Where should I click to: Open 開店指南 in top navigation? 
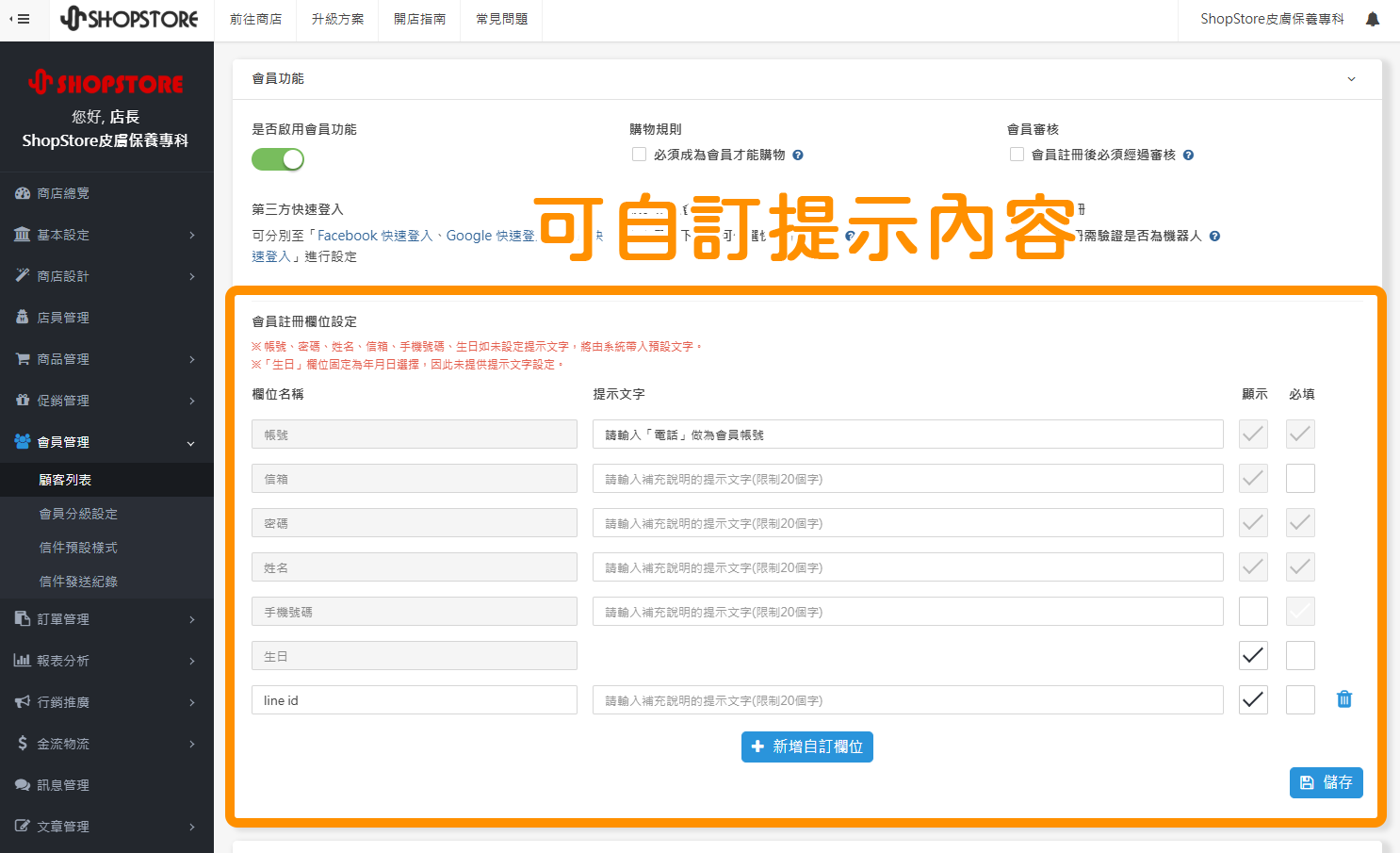pyautogui.click(x=420, y=19)
